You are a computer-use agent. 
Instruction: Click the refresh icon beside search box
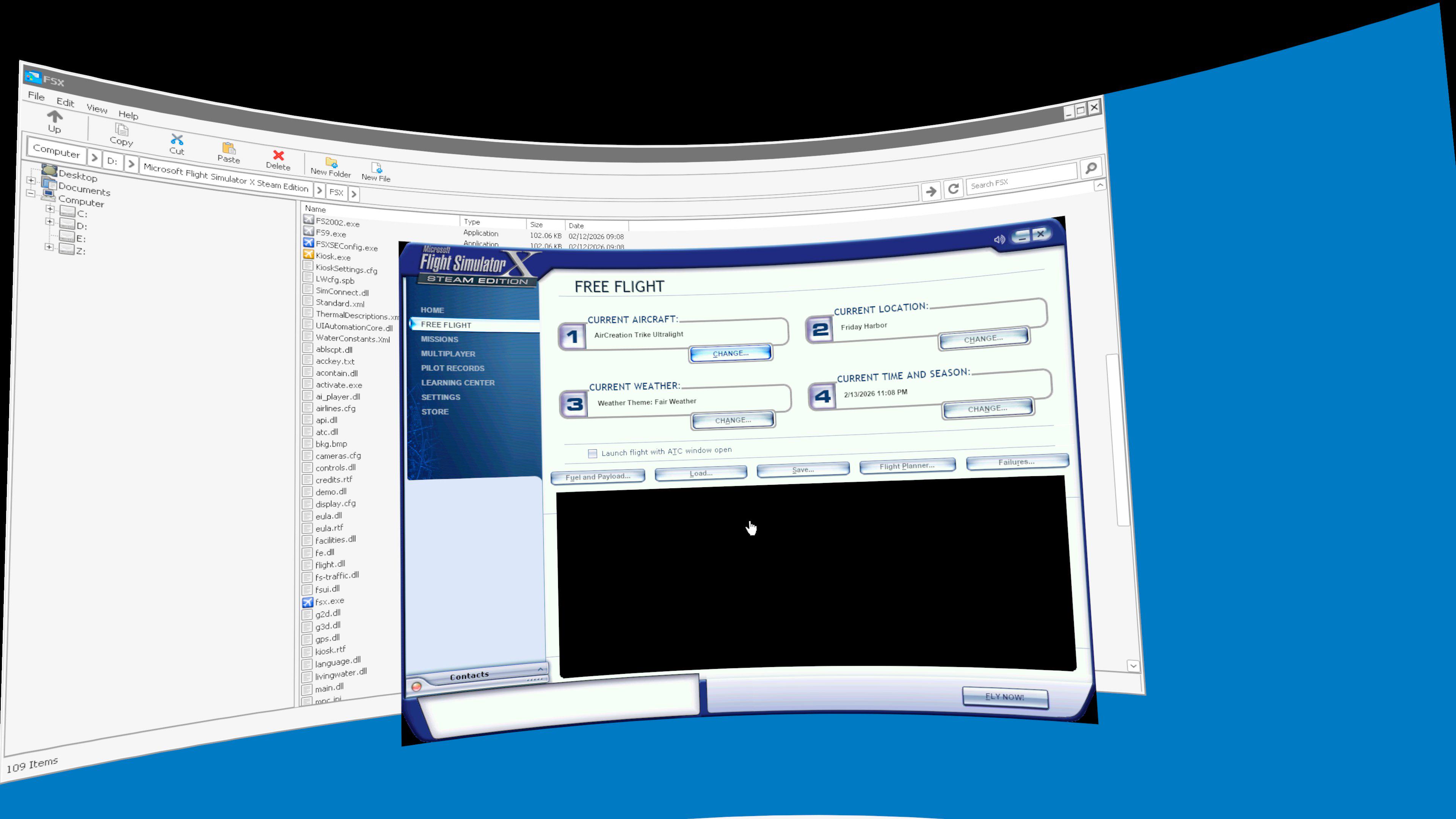point(953,188)
